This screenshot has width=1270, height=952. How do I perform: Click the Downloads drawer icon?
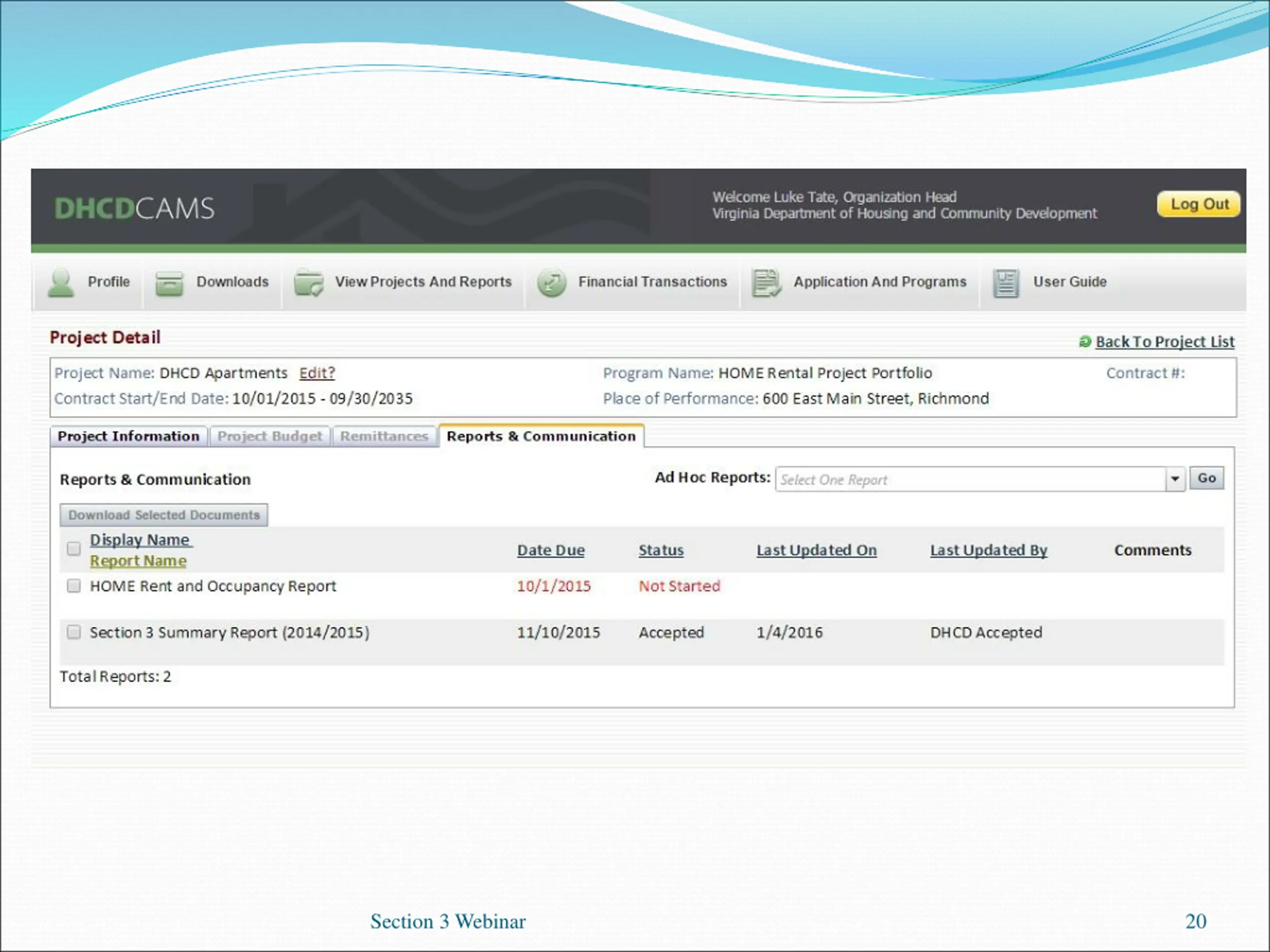pyautogui.click(x=169, y=283)
